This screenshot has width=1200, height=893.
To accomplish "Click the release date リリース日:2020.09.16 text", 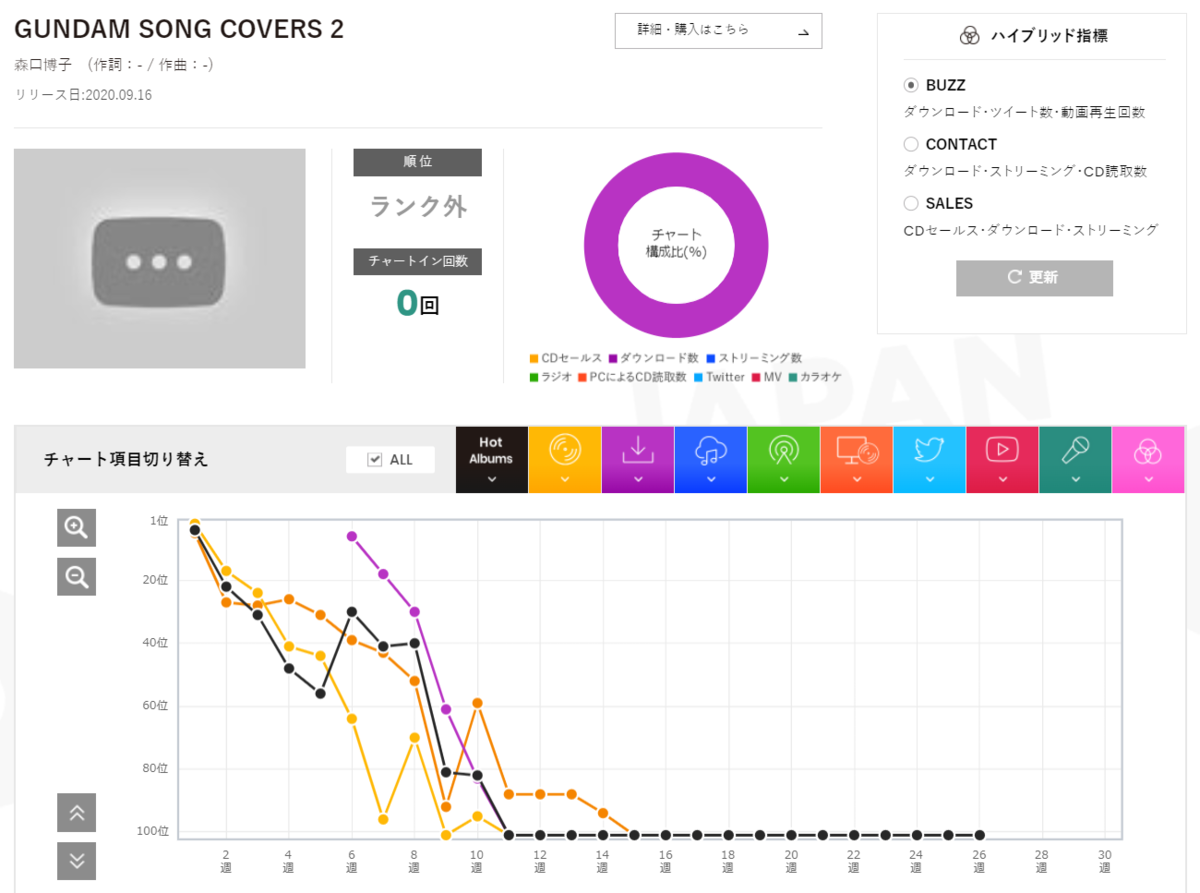I will [83, 95].
